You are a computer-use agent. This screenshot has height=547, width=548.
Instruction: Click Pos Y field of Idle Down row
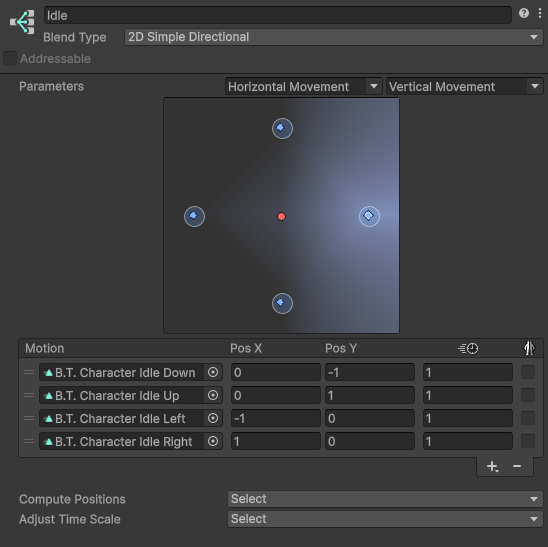(370, 372)
